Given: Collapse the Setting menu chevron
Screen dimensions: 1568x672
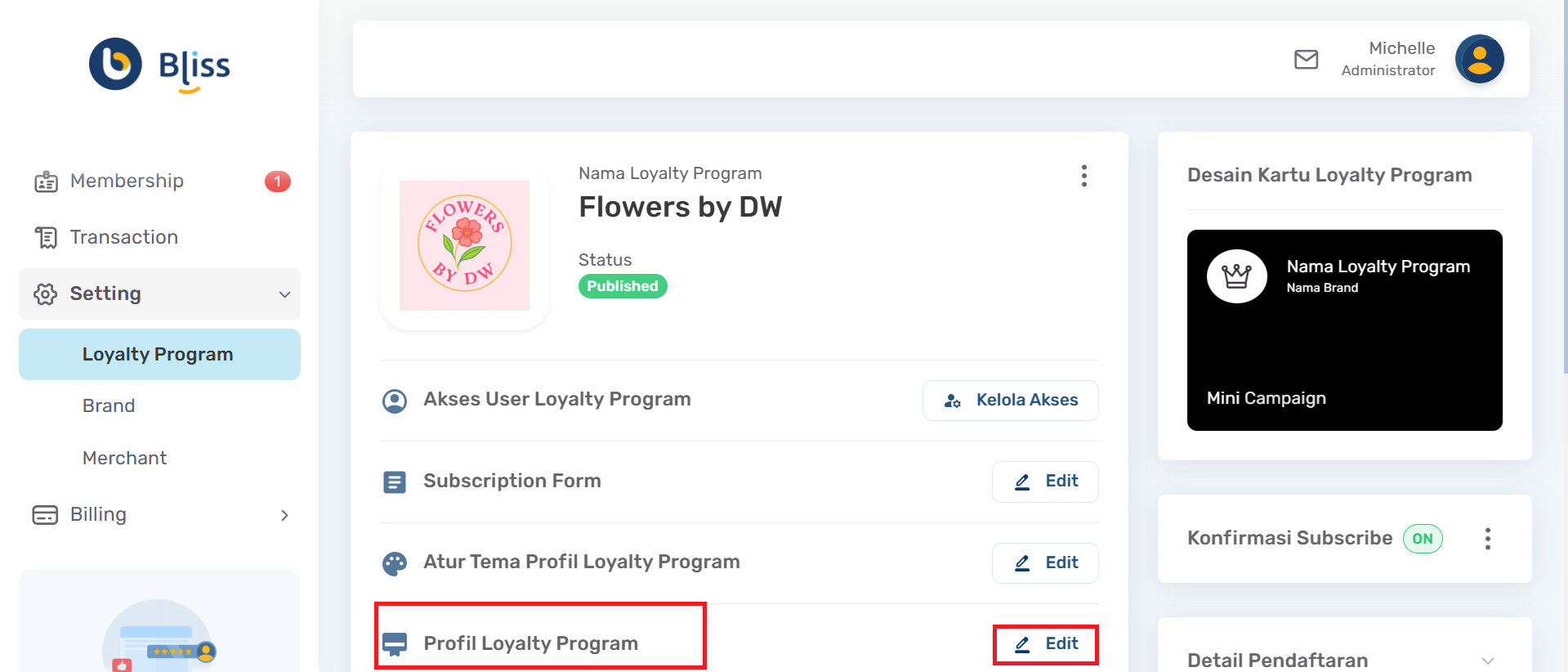Looking at the screenshot, I should point(284,294).
